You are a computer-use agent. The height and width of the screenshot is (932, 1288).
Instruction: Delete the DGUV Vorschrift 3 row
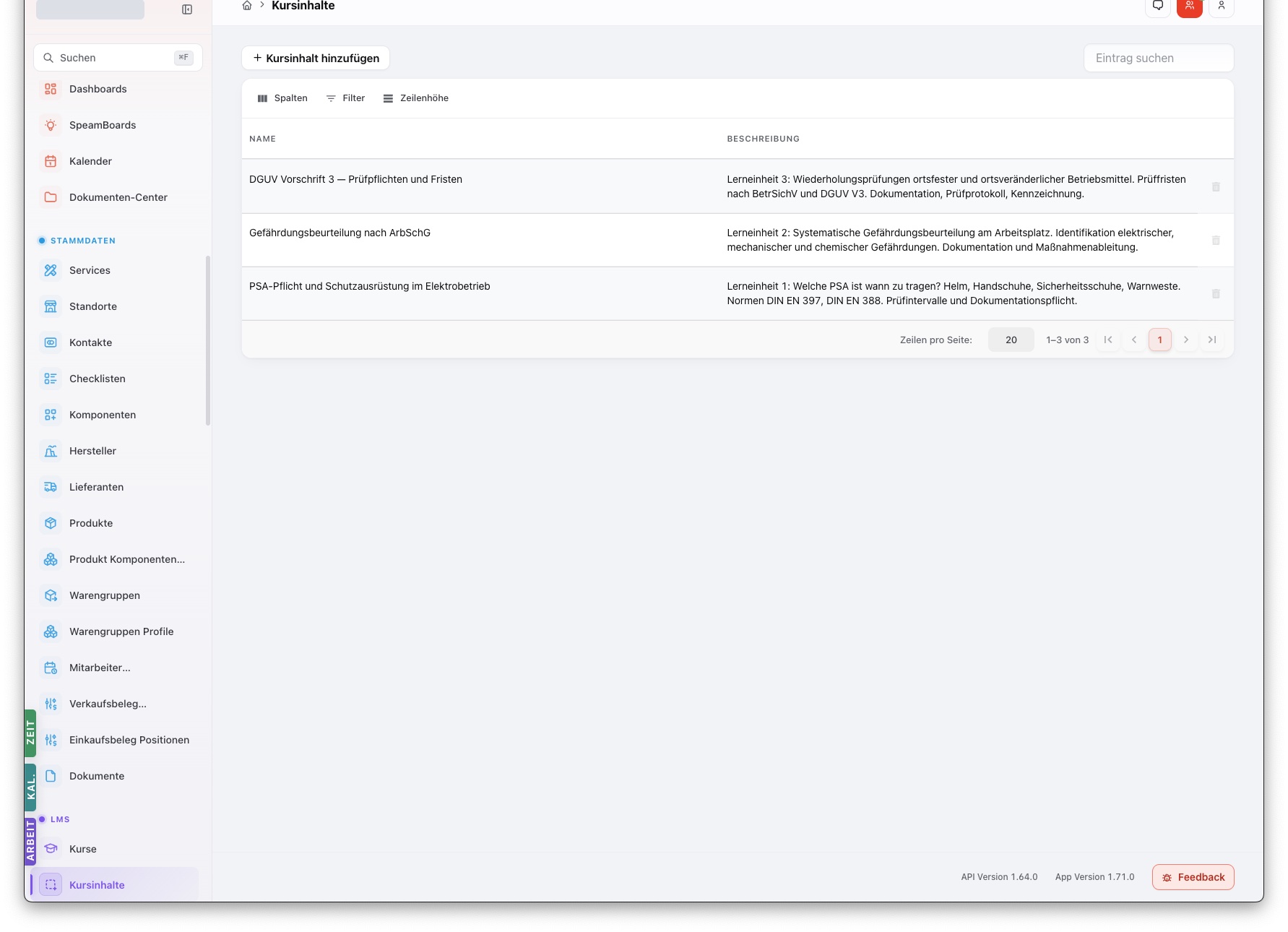(1216, 186)
